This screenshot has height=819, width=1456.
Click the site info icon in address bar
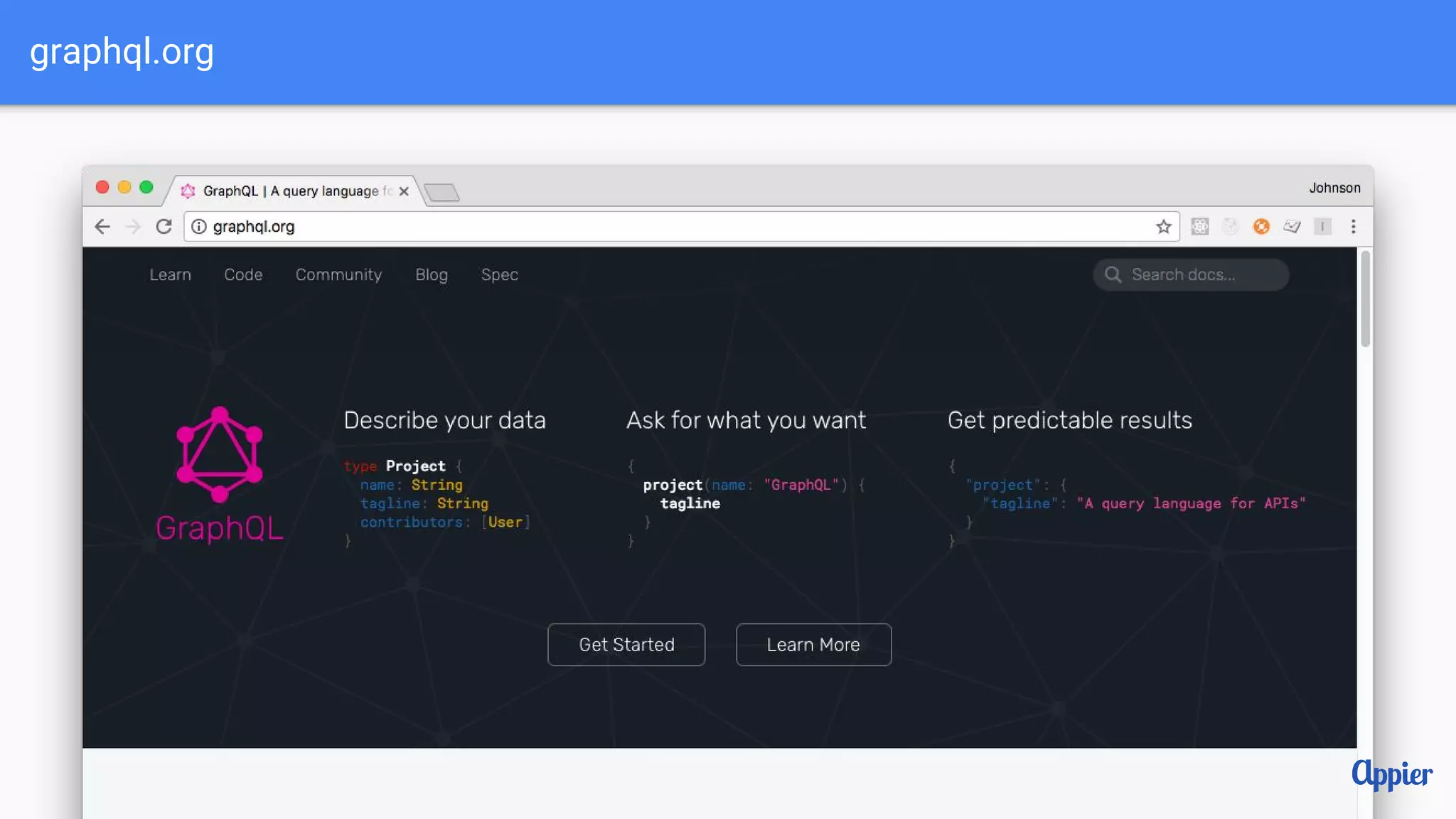click(199, 226)
